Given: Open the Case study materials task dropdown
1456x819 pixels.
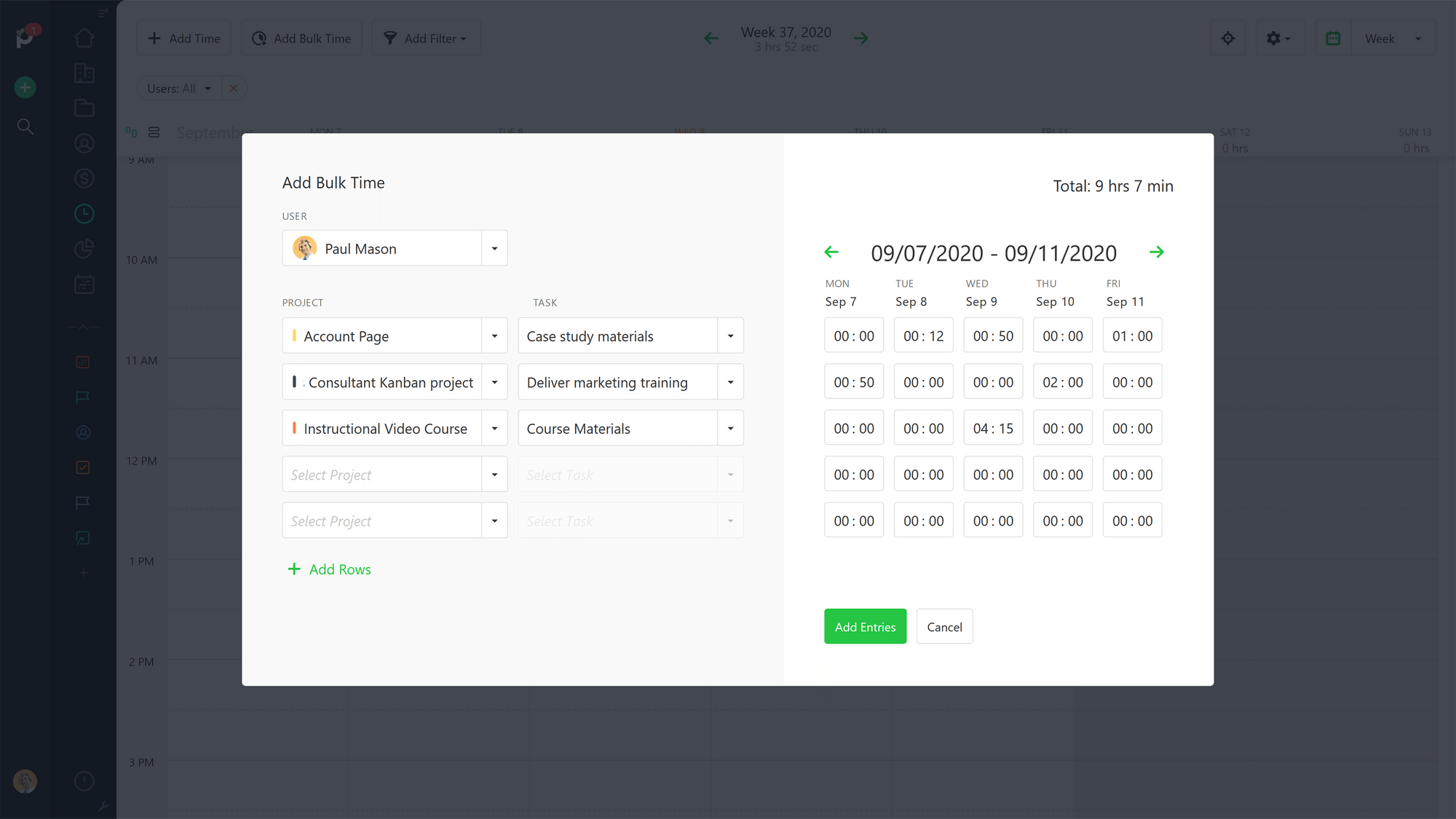Looking at the screenshot, I should click(x=730, y=335).
